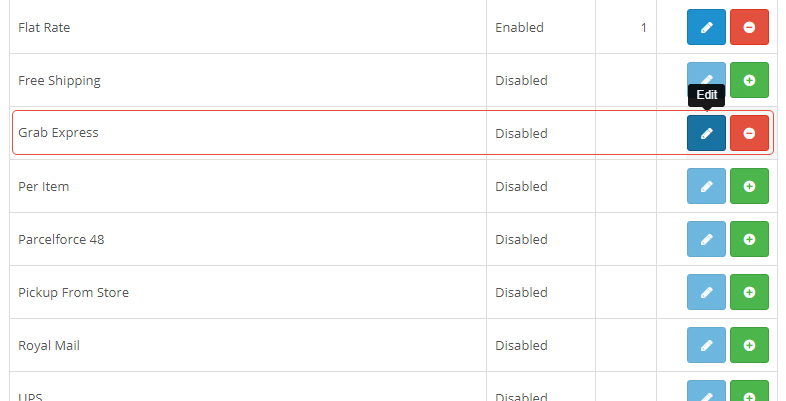
Task: Click the edit pencil for Royal Mail
Action: click(x=706, y=345)
